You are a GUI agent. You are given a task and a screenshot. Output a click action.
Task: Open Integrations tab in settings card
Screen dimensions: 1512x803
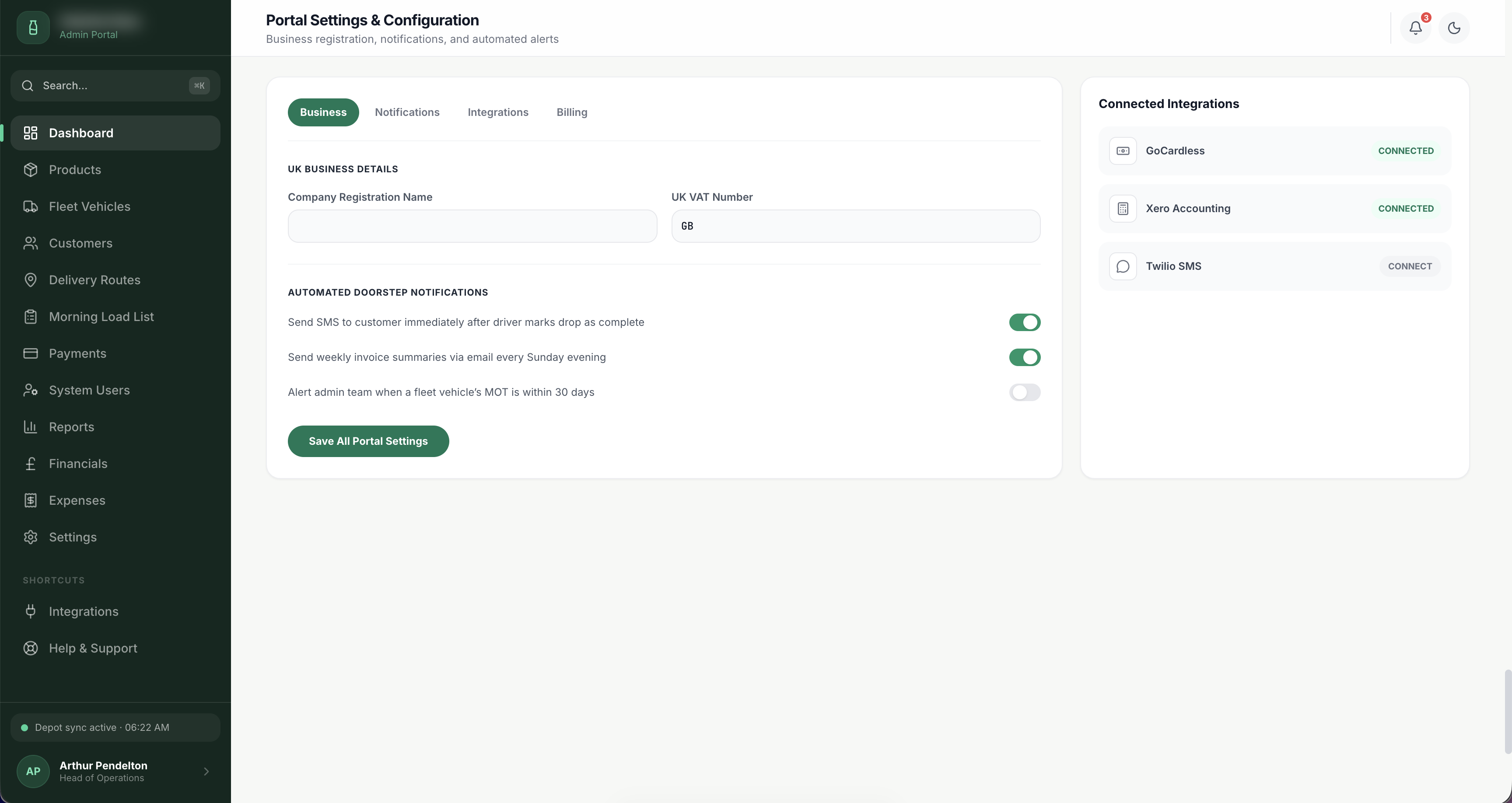tap(498, 112)
